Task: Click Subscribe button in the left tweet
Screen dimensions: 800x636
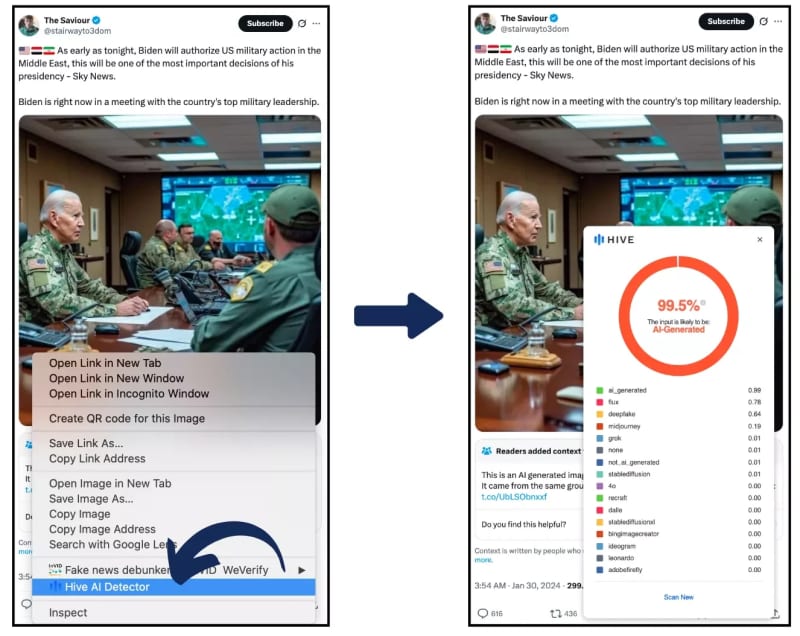Action: (x=265, y=23)
